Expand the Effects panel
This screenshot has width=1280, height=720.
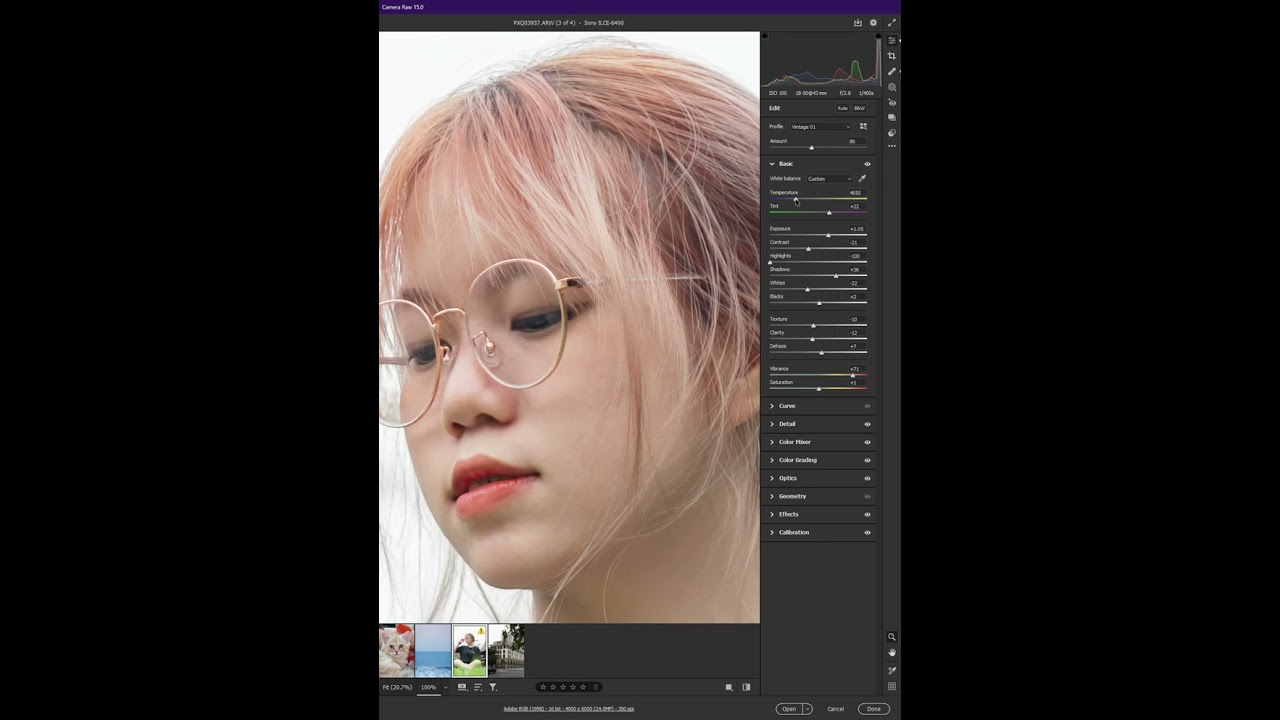772,514
